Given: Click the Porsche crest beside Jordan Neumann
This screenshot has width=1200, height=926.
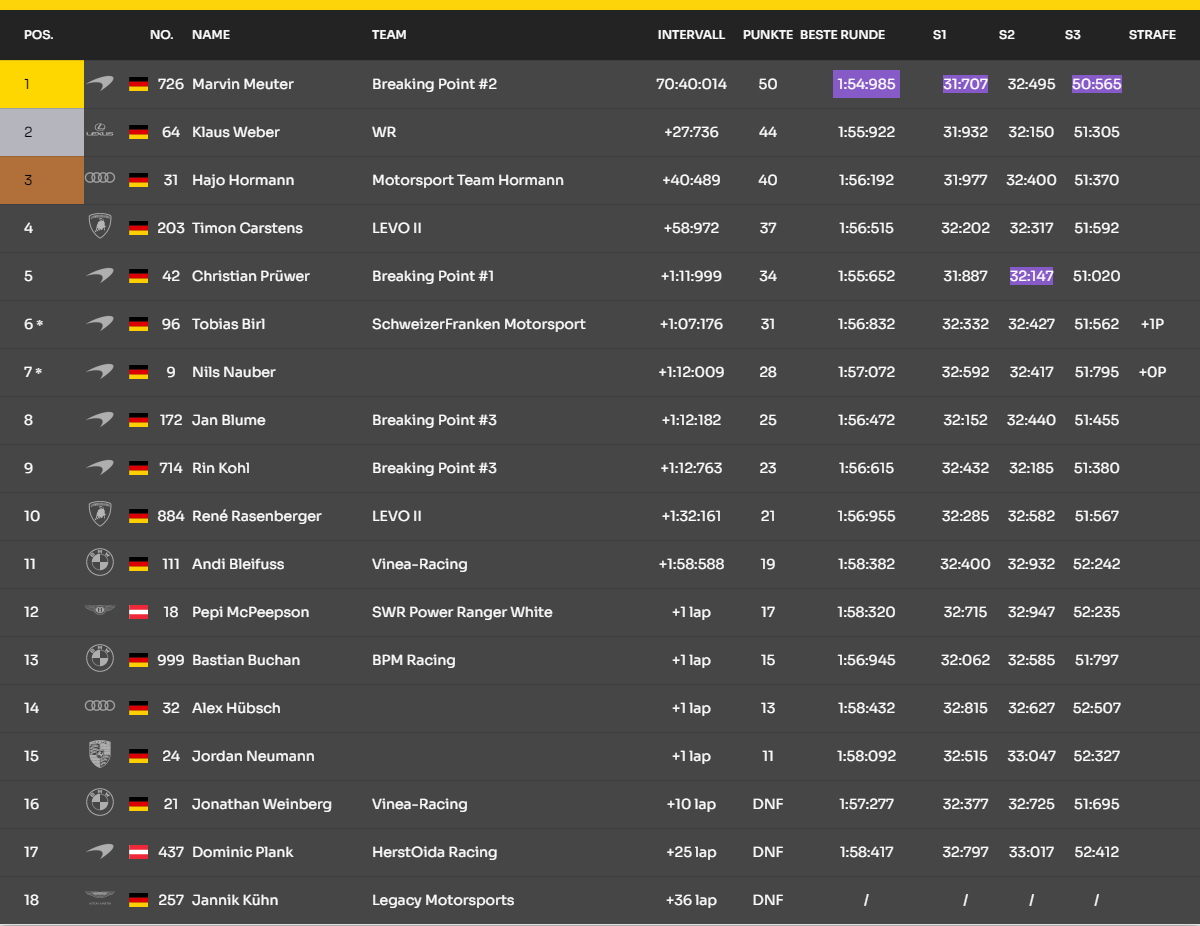Looking at the screenshot, I should pyautogui.click(x=100, y=755).
